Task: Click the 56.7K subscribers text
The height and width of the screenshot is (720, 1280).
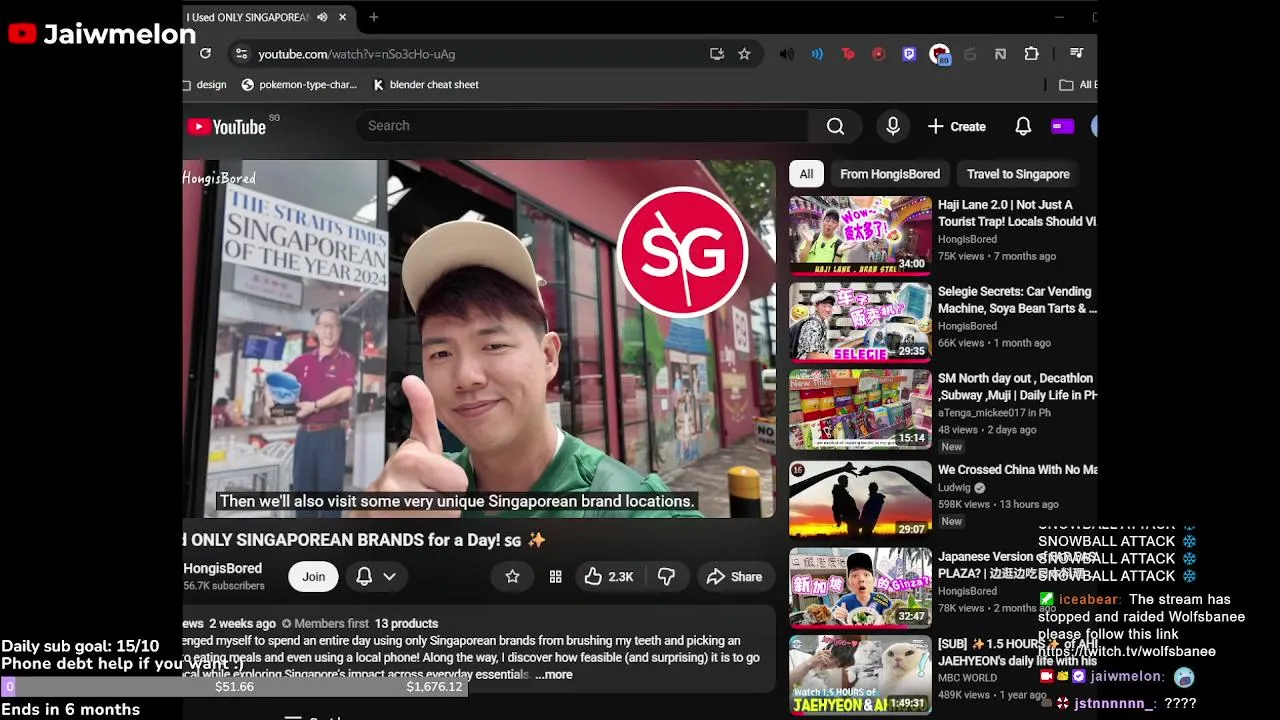Action: coord(224,586)
